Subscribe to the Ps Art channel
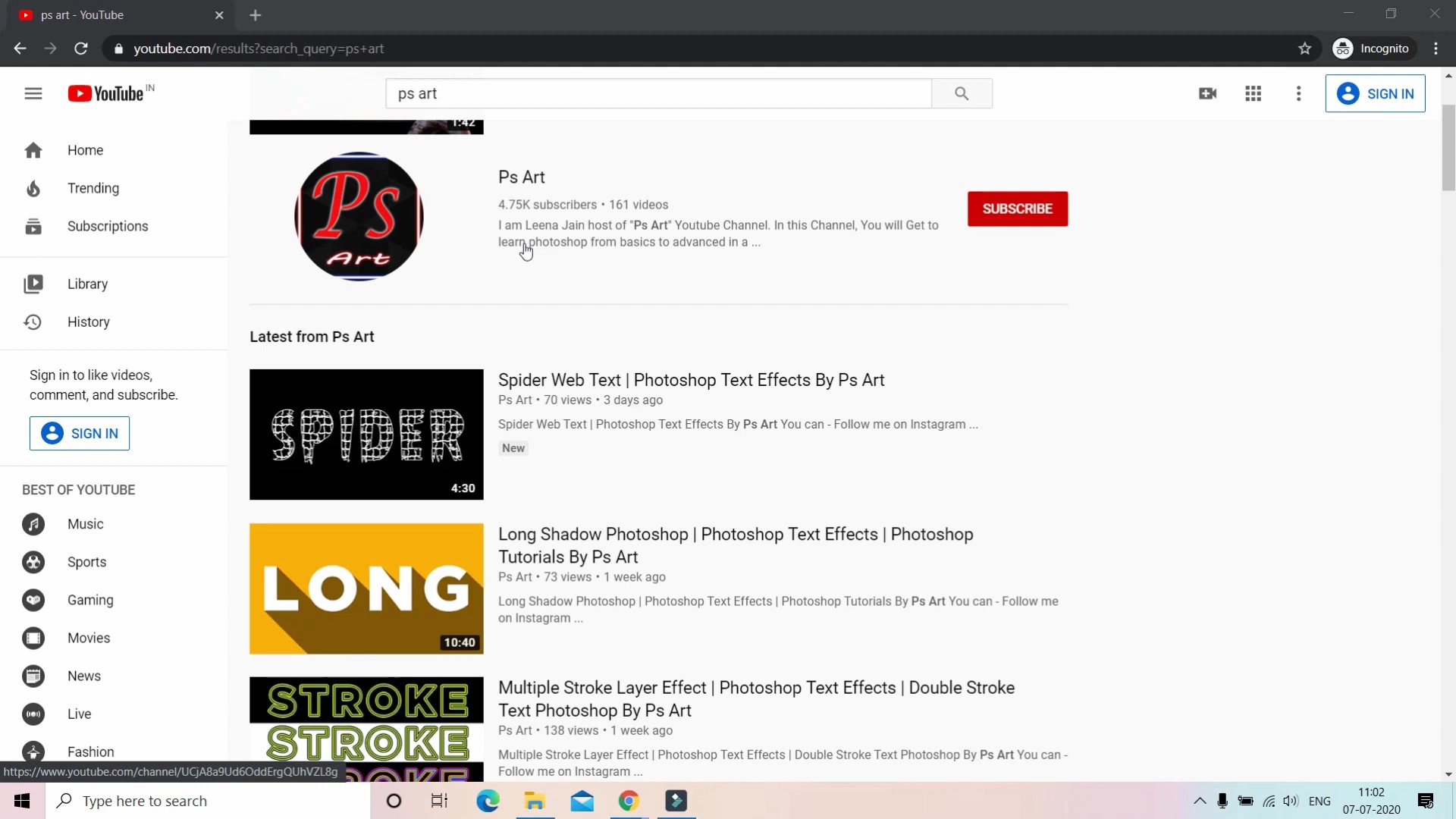1456x819 pixels. (x=1018, y=209)
